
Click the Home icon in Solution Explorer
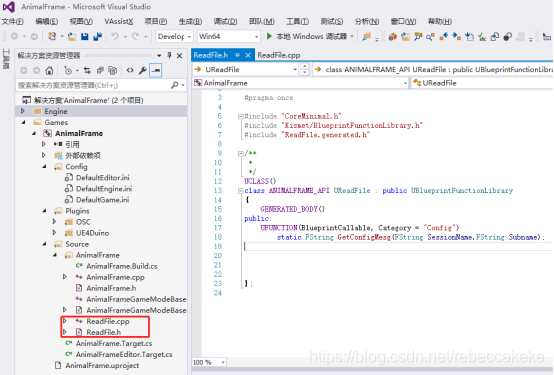tap(49, 70)
